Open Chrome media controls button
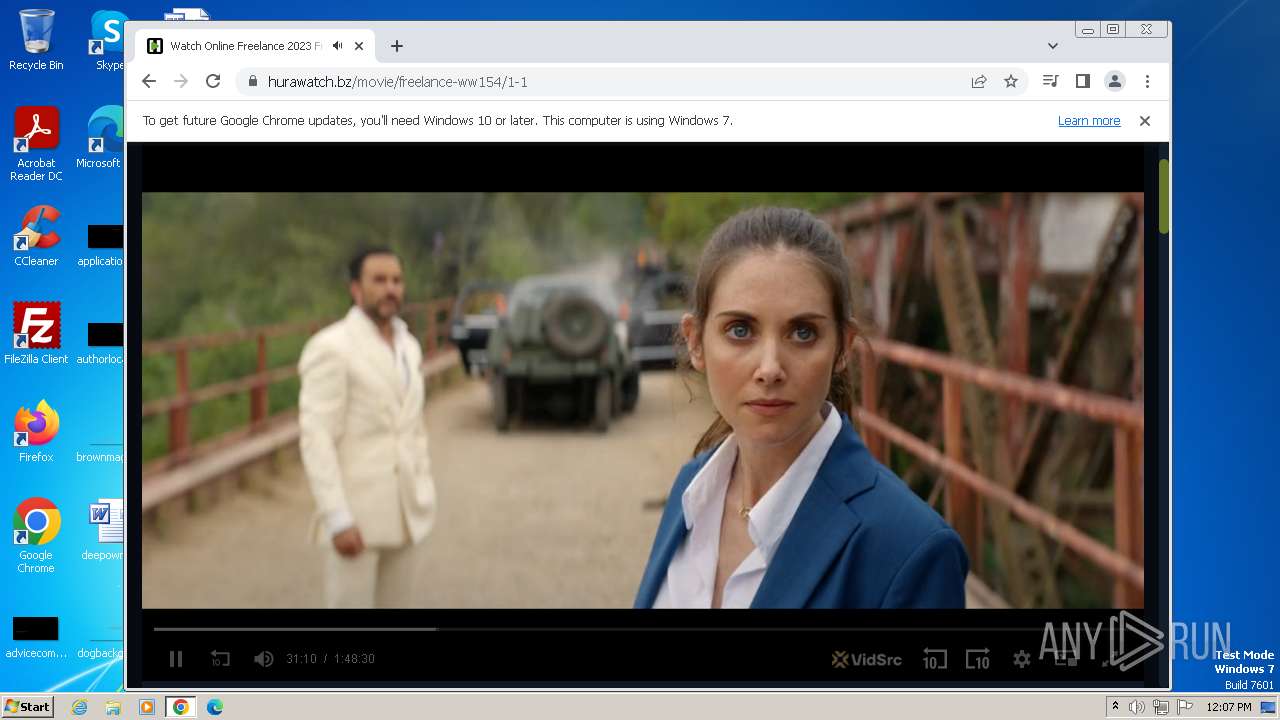Image resolution: width=1280 pixels, height=720 pixels. click(1050, 82)
